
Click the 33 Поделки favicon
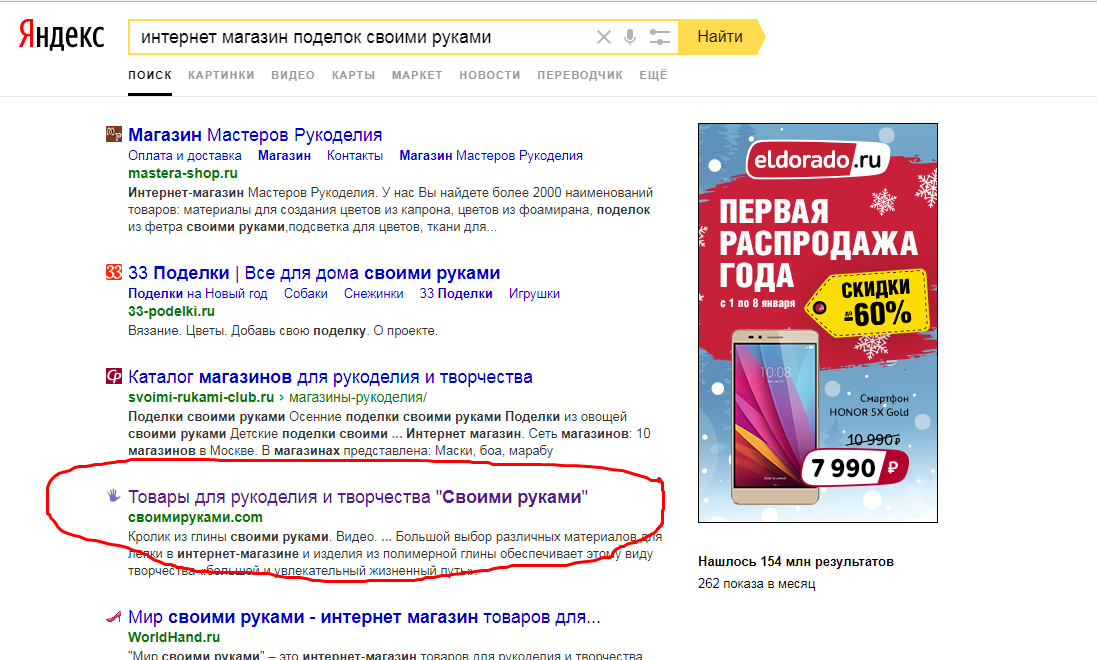[x=113, y=272]
